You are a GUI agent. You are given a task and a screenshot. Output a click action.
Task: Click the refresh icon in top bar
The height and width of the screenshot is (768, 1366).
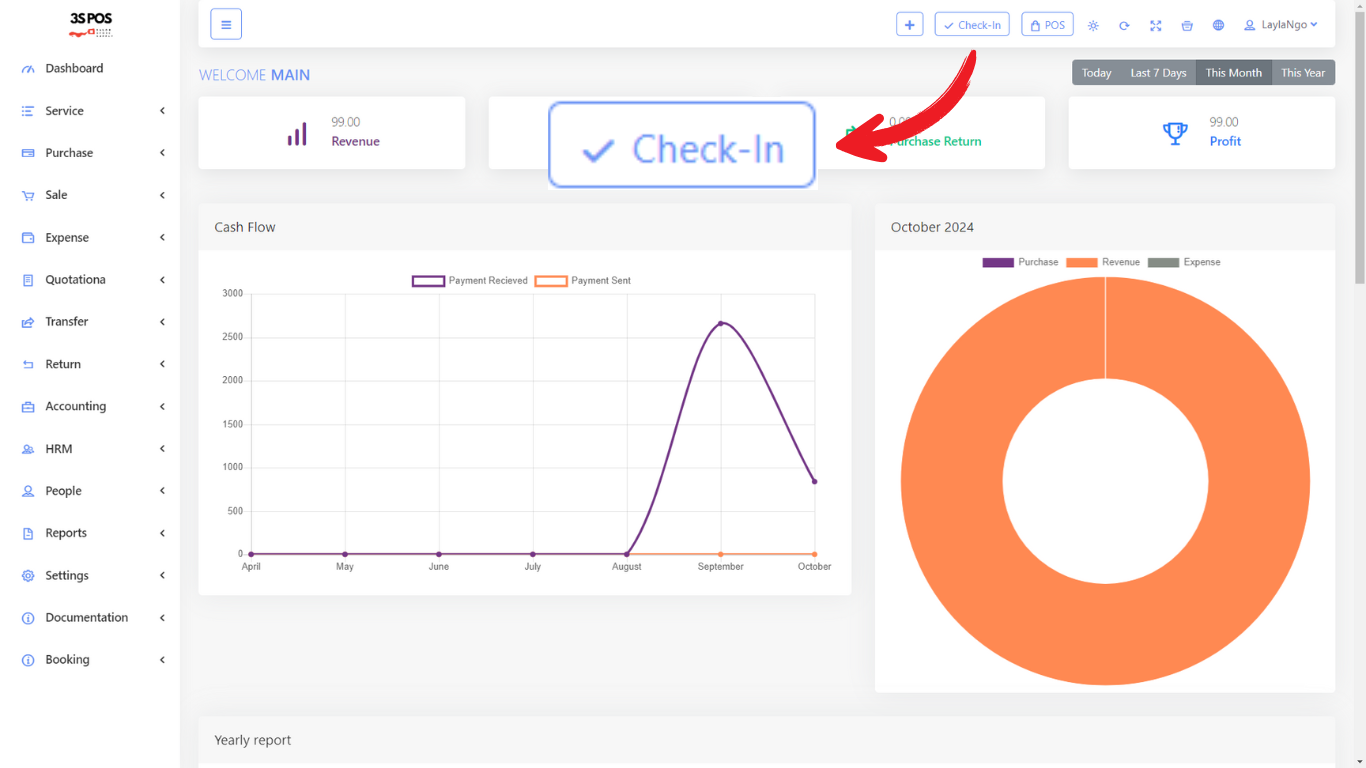pyautogui.click(x=1124, y=26)
